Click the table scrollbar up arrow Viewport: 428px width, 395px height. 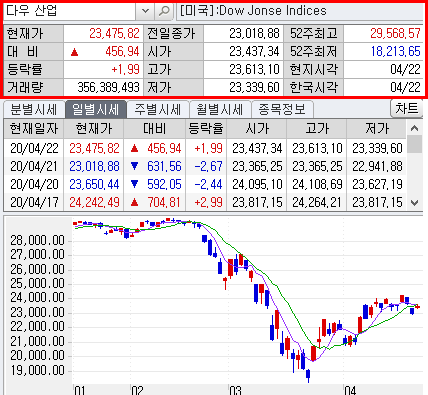tap(414, 128)
